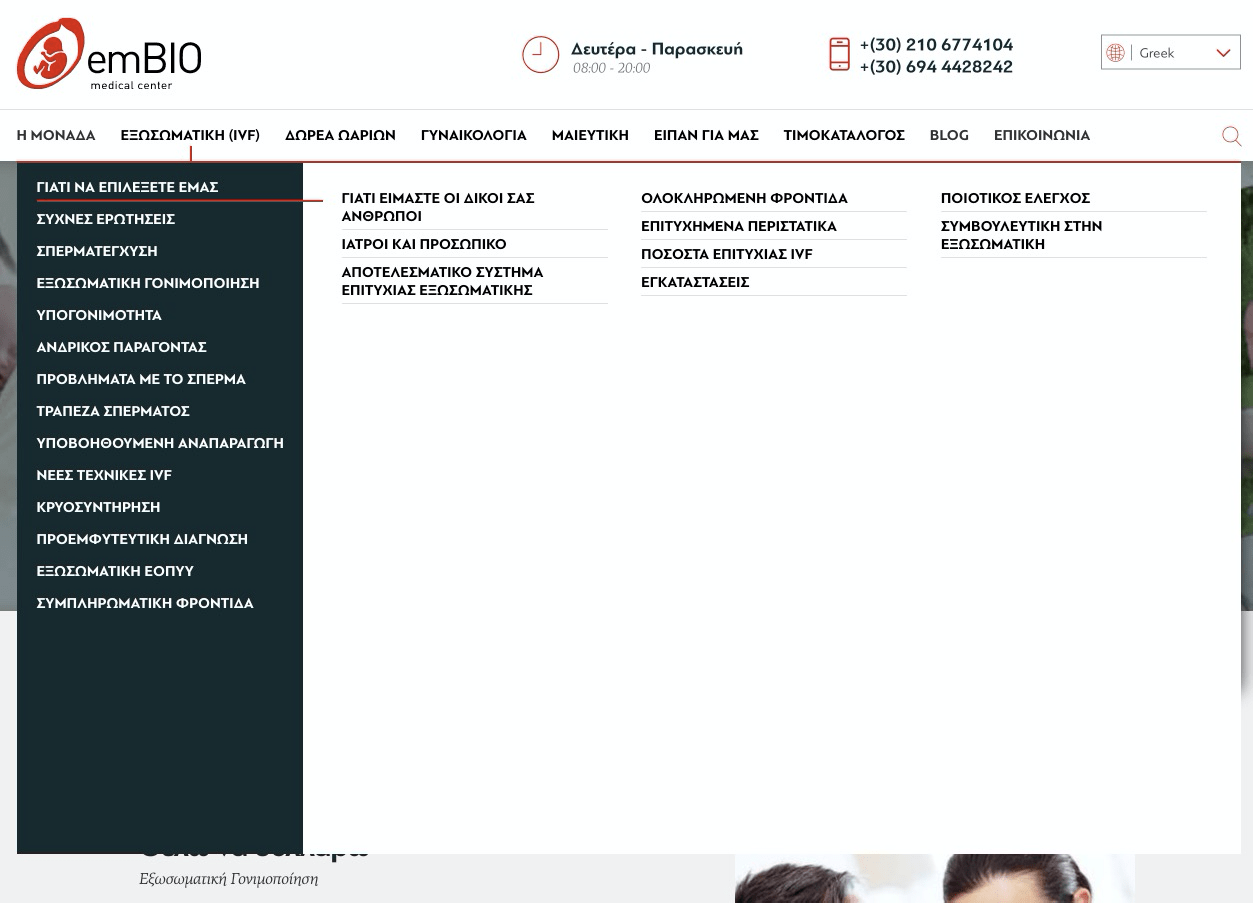Click the ΠΟΙΟΤΙΚΟΣ ΕΛΕΓΧΟΣ link

pos(1015,198)
